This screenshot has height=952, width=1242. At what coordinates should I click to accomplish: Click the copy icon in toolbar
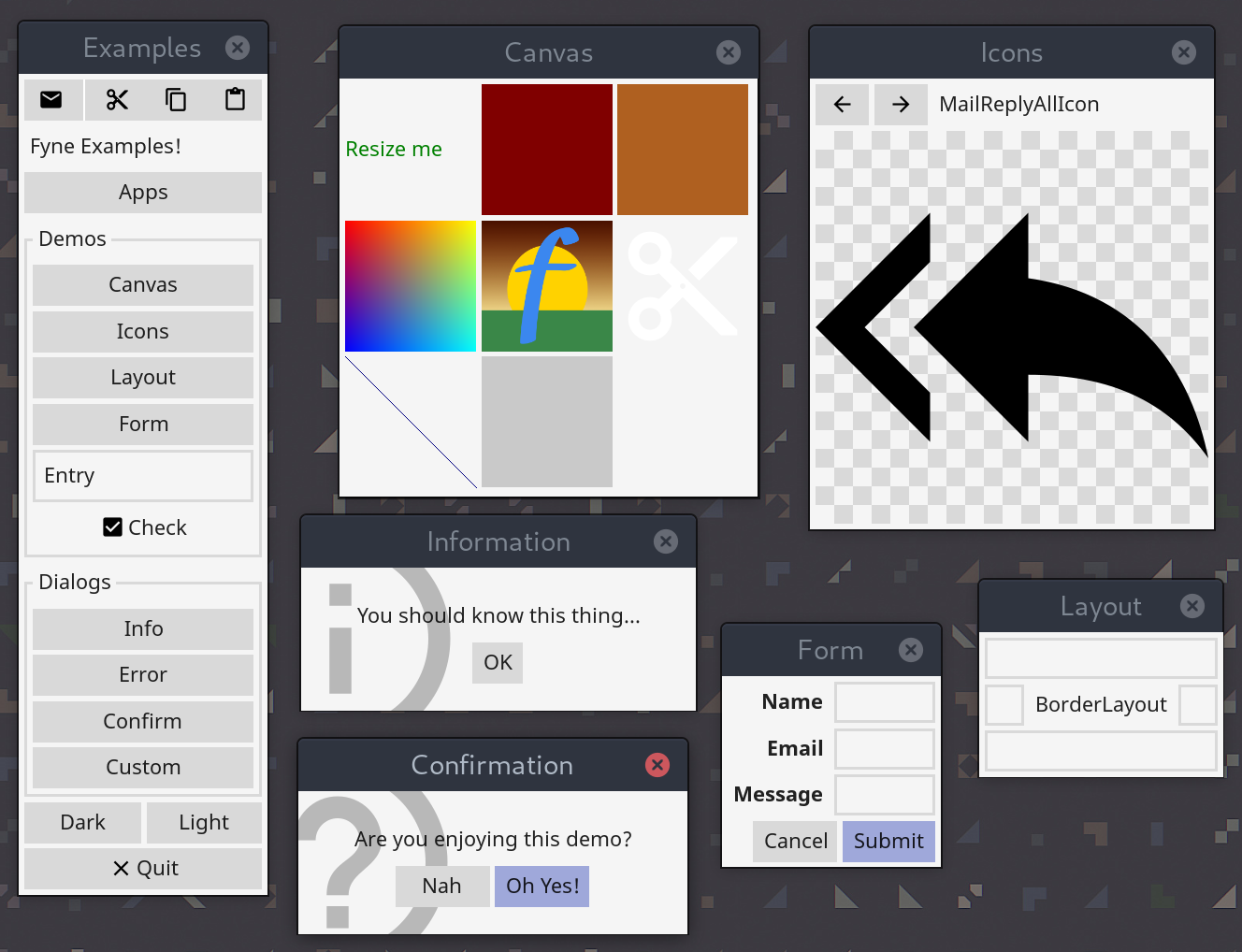pyautogui.click(x=176, y=100)
